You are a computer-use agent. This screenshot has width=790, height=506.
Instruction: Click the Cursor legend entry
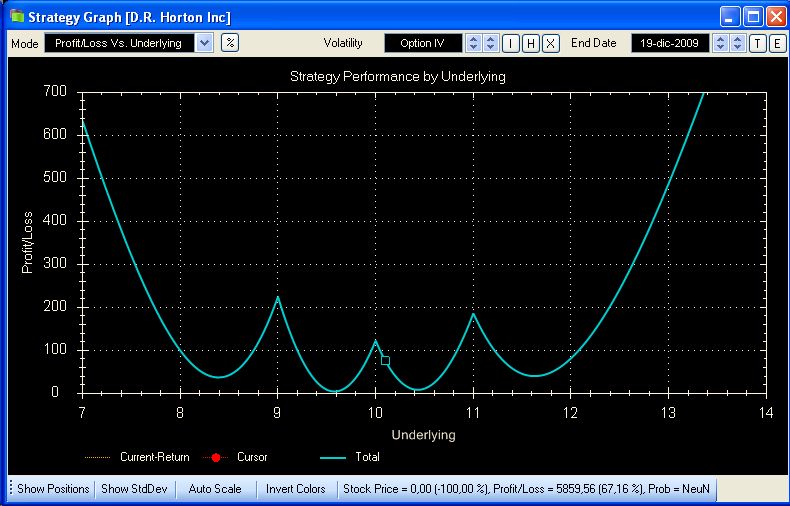234,457
